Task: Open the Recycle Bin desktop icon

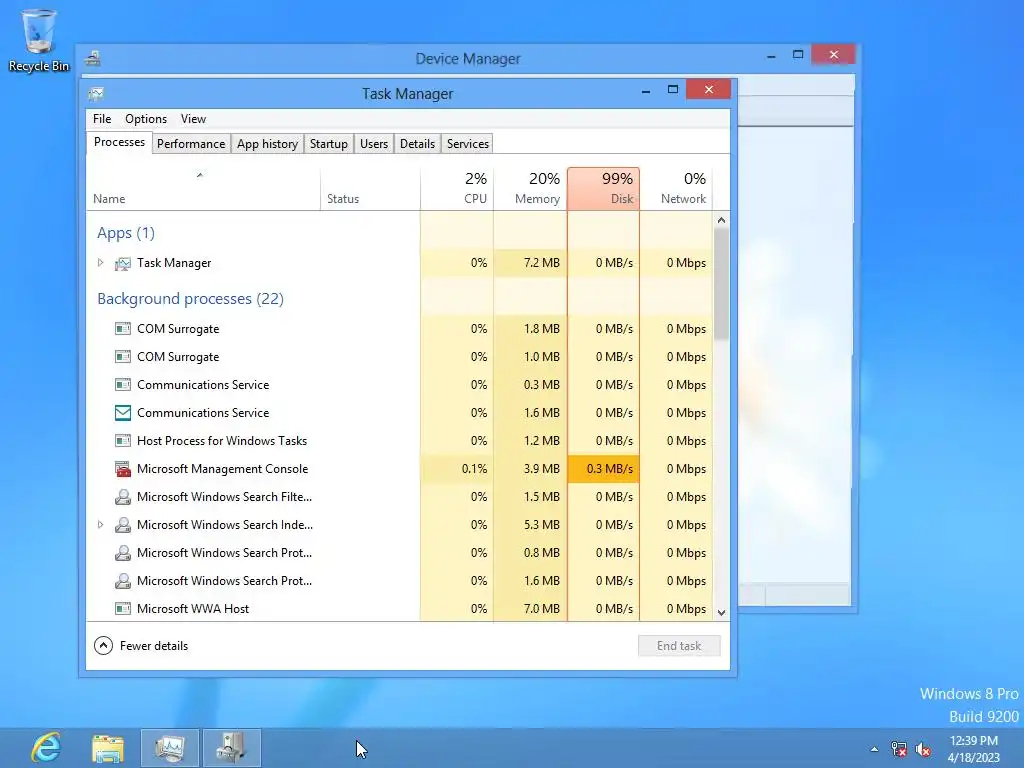Action: pos(39,40)
